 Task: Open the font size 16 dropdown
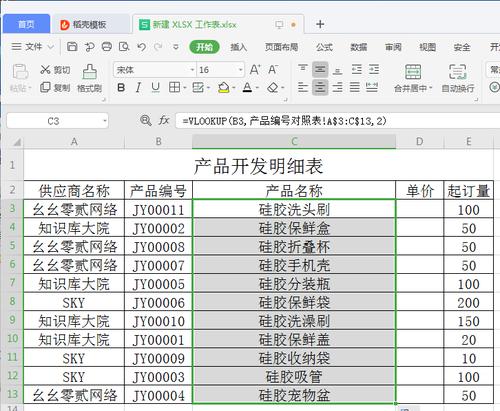pos(241,70)
